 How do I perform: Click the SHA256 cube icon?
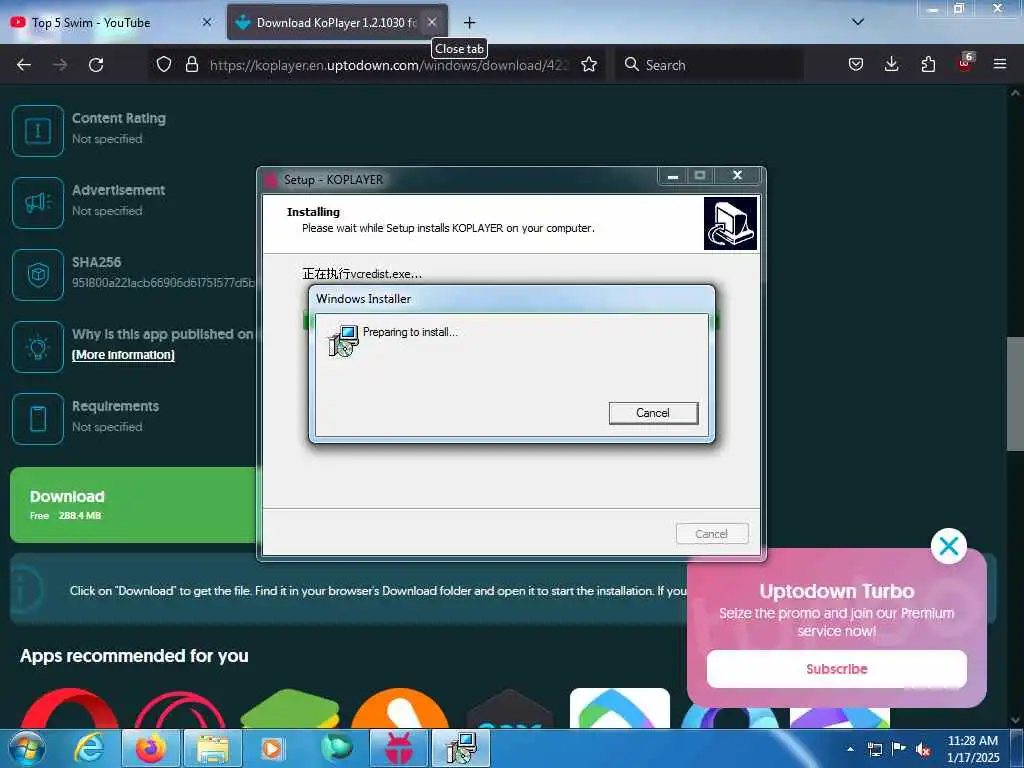coord(38,275)
